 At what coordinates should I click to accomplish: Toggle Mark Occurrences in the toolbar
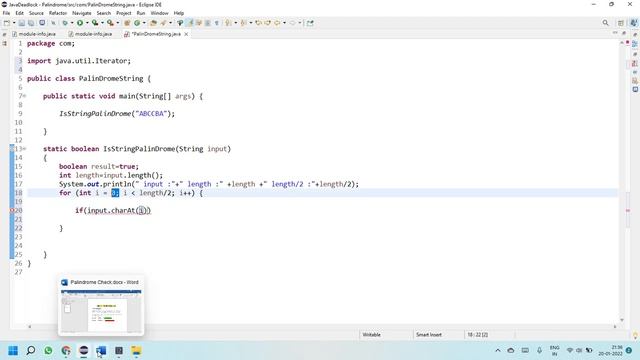tap(190, 23)
